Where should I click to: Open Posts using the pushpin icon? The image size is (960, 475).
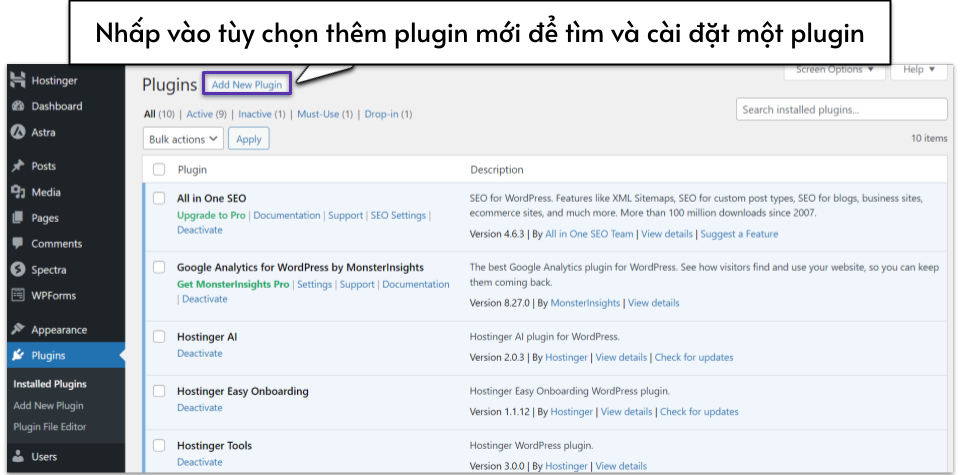click(17, 166)
